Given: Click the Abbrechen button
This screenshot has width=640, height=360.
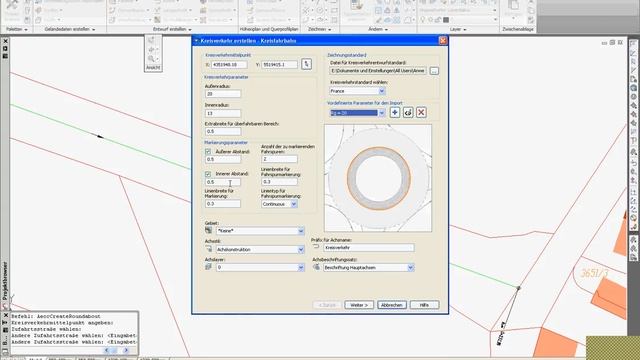Looking at the screenshot, I should [391, 305].
